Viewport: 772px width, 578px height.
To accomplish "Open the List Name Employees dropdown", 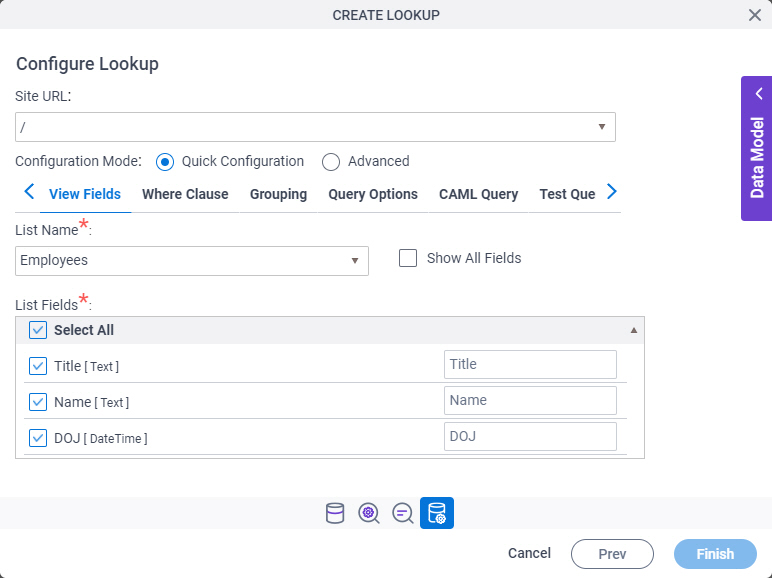I will pos(192,261).
